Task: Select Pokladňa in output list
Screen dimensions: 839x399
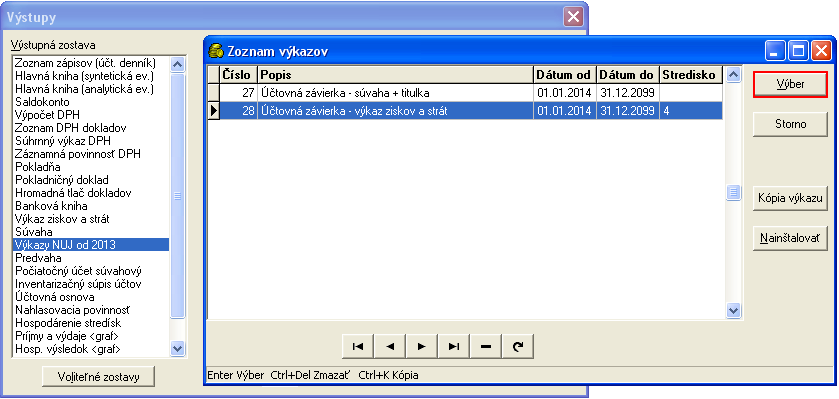Action: click(x=91, y=167)
